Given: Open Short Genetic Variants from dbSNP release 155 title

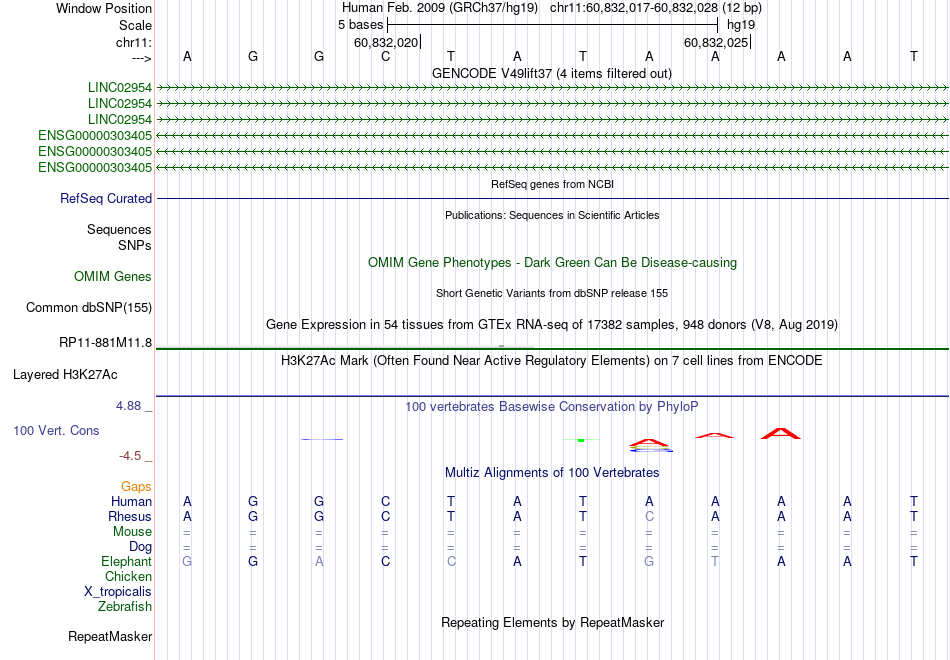Looking at the screenshot, I should point(552,293).
